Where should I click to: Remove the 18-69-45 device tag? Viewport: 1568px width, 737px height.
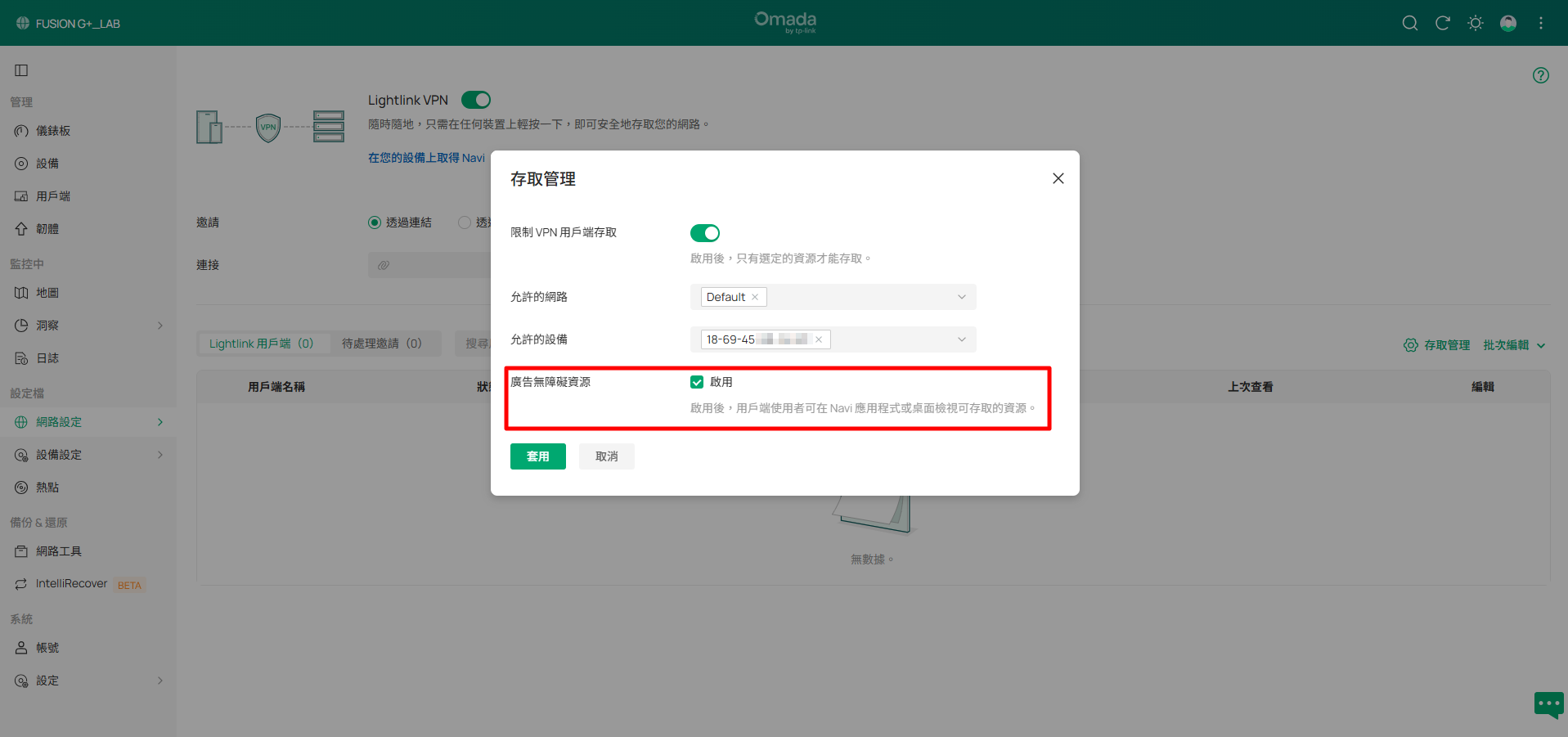(819, 339)
